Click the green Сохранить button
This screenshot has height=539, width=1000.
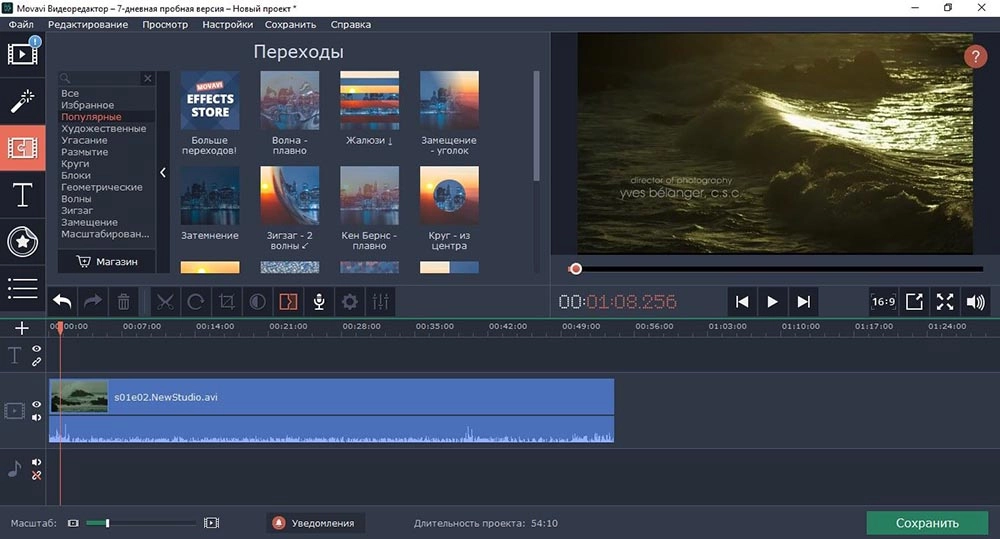click(x=927, y=522)
